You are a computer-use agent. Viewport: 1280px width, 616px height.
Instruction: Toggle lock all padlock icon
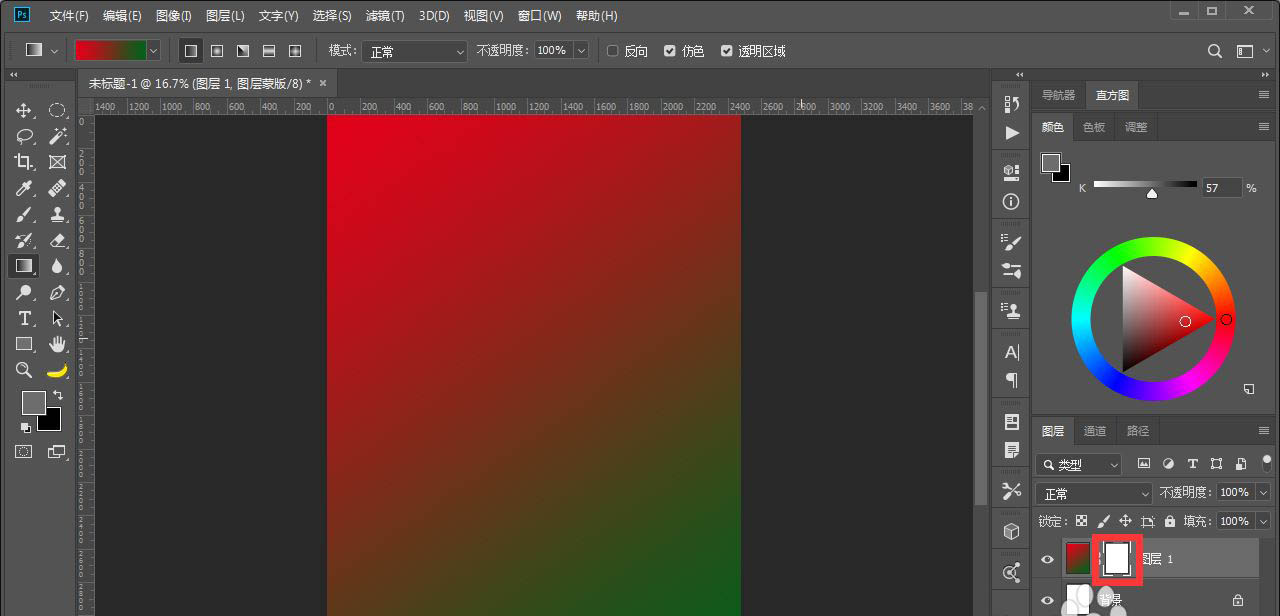click(x=1169, y=521)
